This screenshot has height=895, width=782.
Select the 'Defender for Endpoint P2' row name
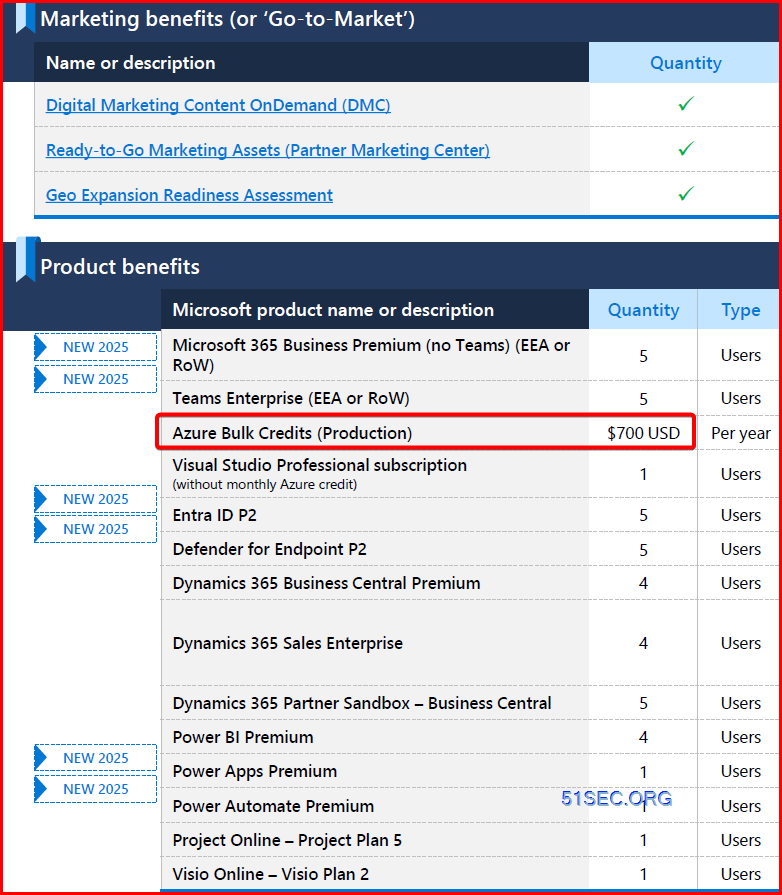(x=269, y=549)
